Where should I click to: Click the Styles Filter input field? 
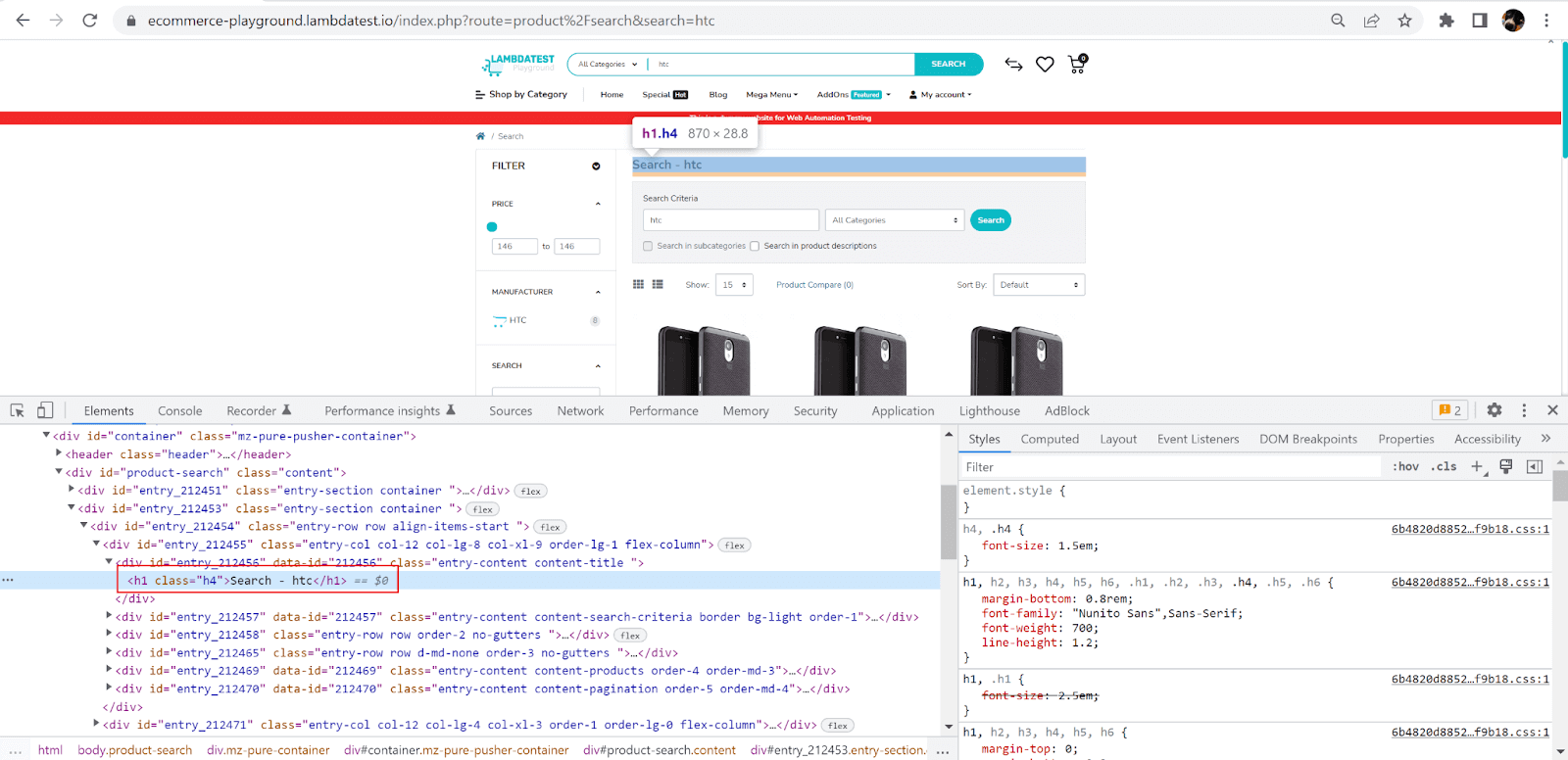1171,467
